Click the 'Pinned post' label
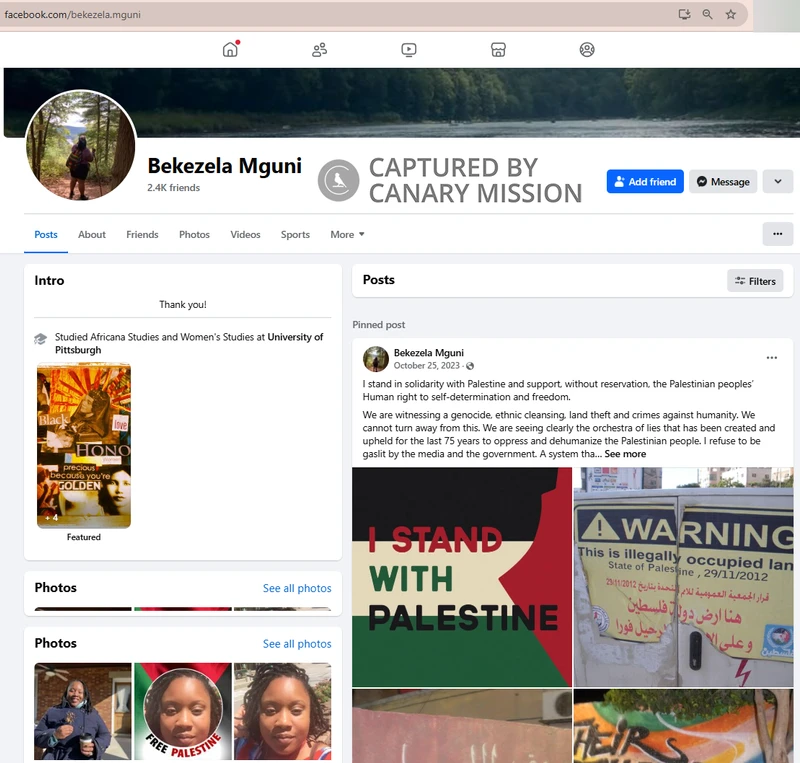Viewport: 800px width, 763px height. click(x=379, y=325)
